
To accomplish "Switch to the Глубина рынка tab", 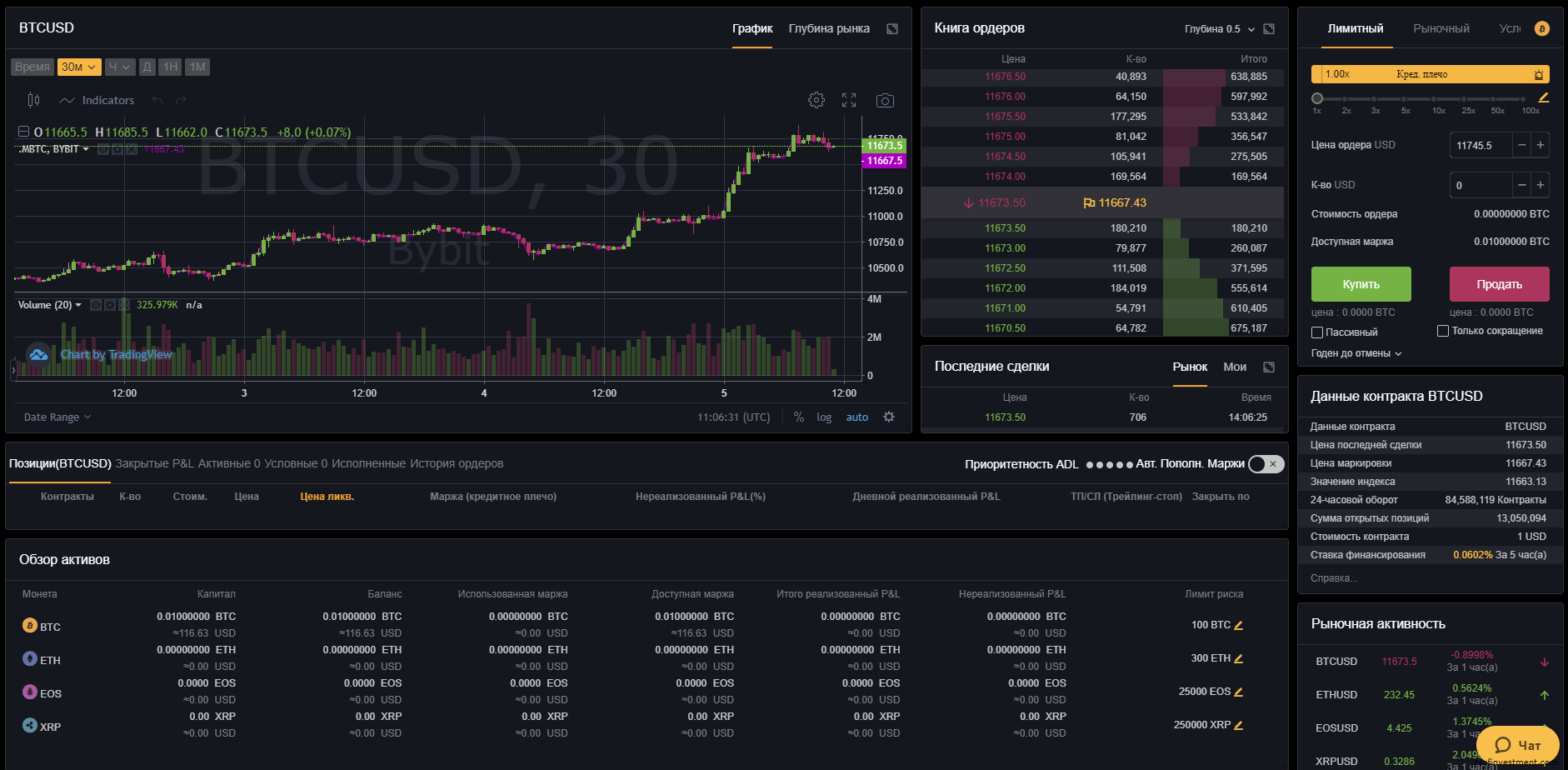I will 829,28.
